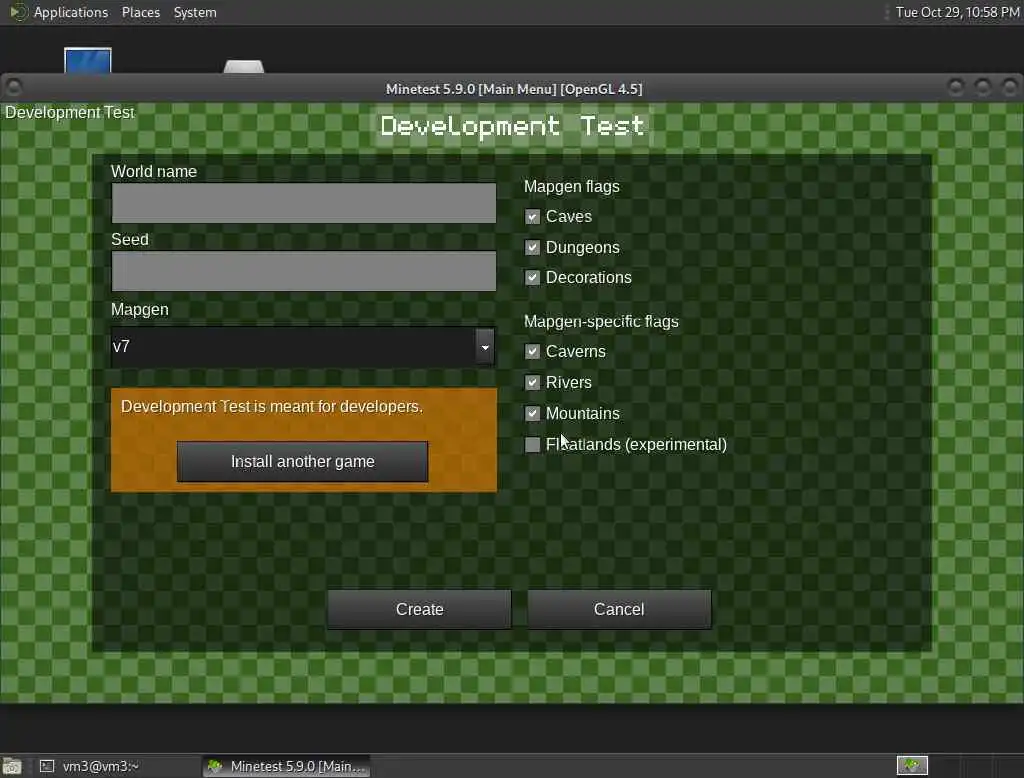The width and height of the screenshot is (1024, 778).
Task: Click the Cancel button
Action: click(619, 609)
